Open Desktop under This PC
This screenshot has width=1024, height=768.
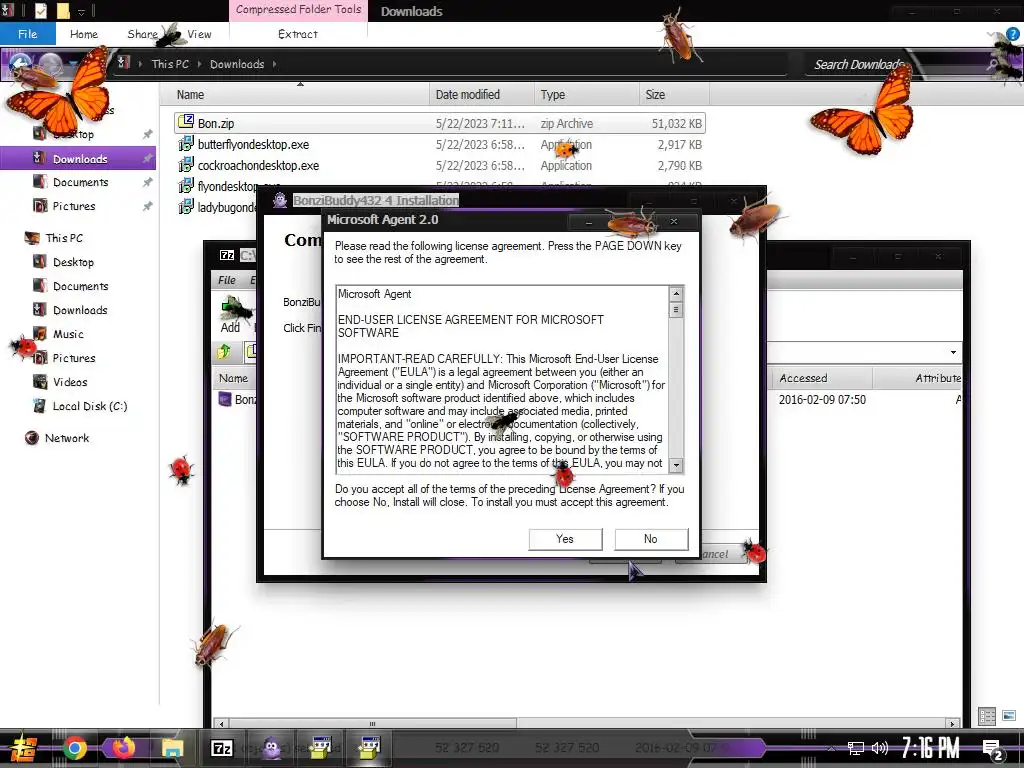coord(73,263)
